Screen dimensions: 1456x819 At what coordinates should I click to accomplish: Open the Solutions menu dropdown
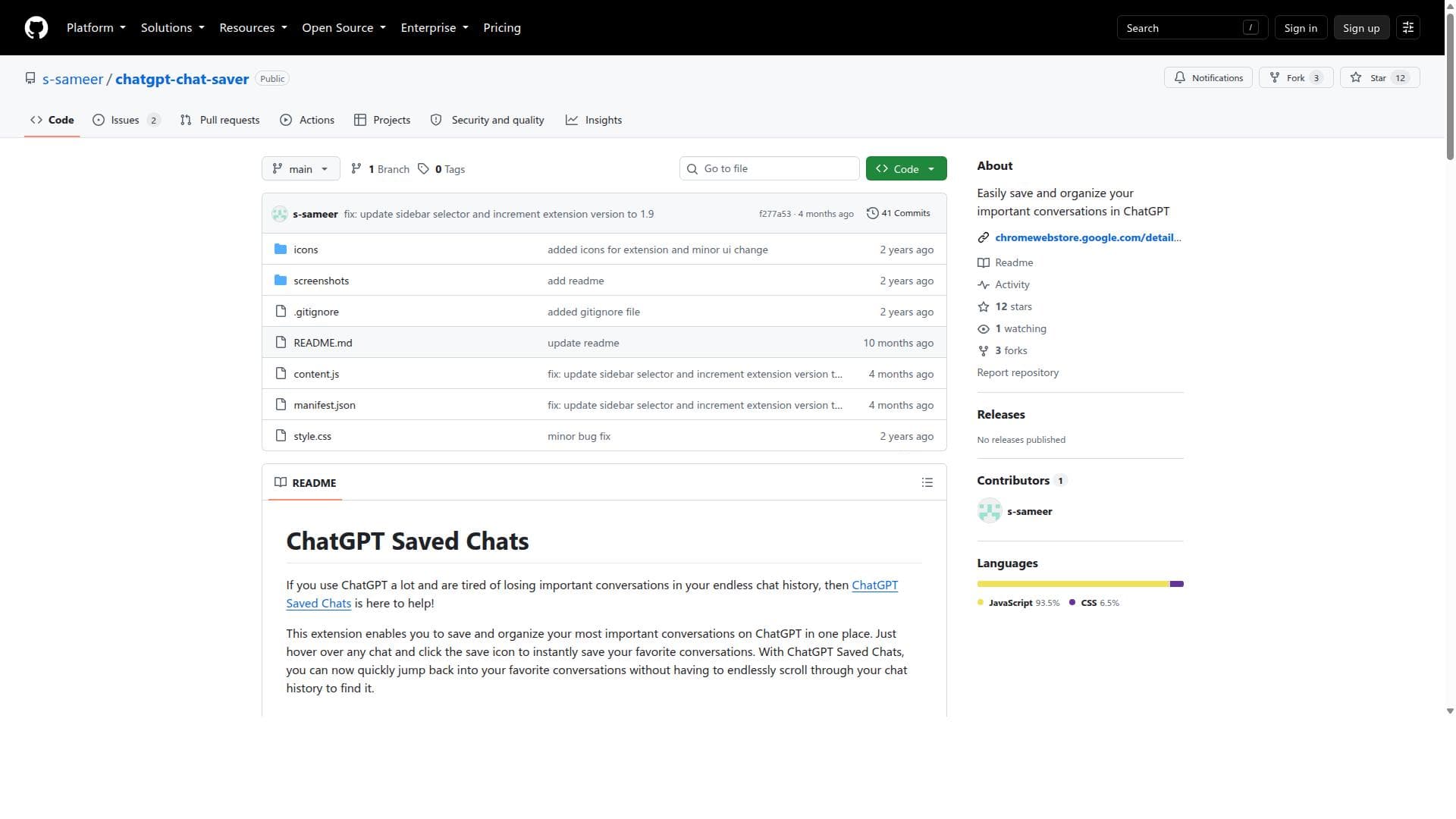pyautogui.click(x=173, y=28)
